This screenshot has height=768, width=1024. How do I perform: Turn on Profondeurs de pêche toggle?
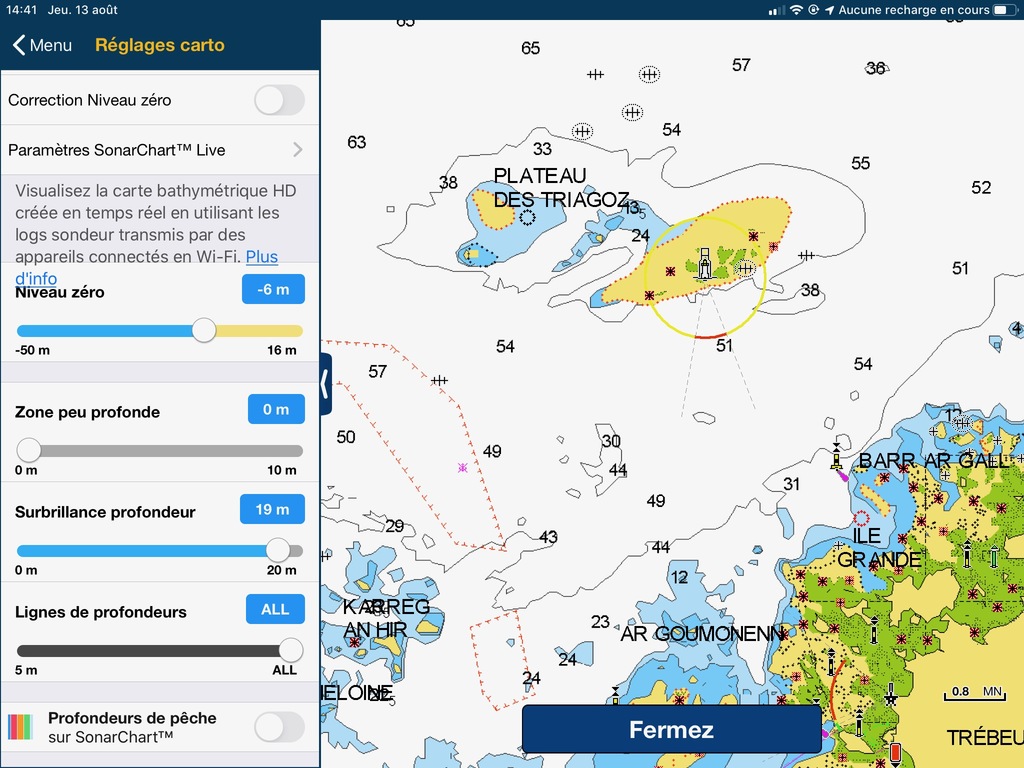pos(280,728)
